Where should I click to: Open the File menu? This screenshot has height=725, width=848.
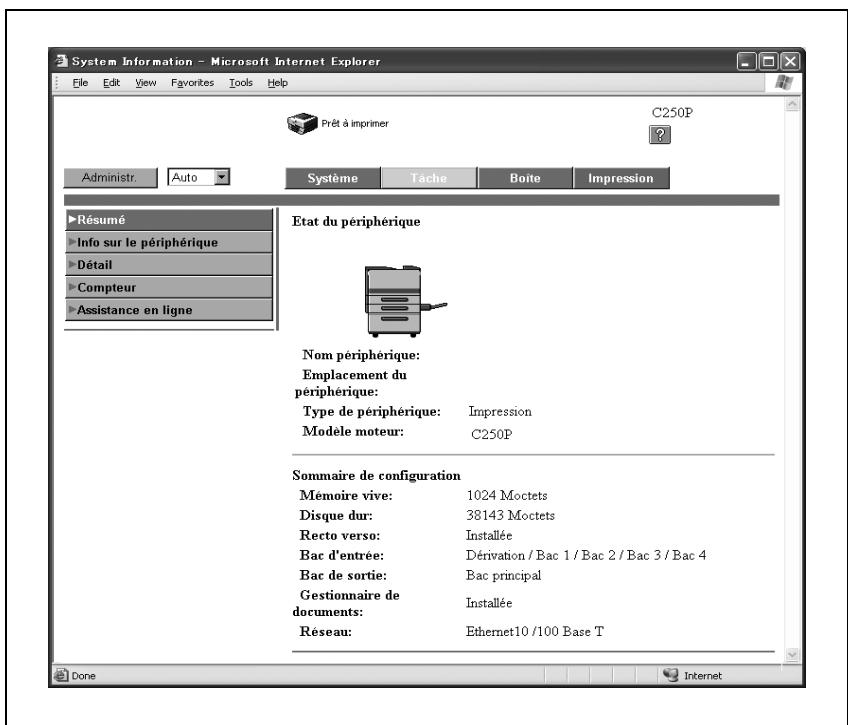coord(80,83)
